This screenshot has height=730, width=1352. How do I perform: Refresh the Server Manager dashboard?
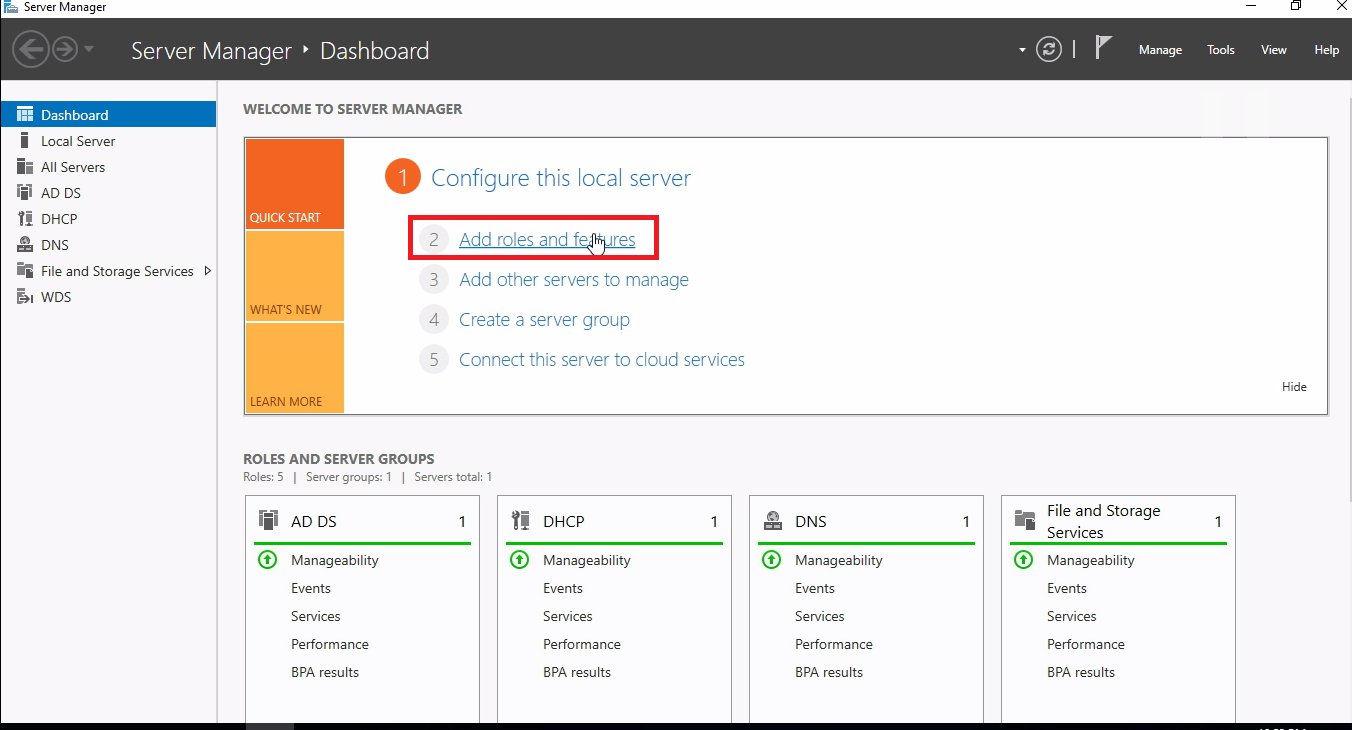[1048, 49]
